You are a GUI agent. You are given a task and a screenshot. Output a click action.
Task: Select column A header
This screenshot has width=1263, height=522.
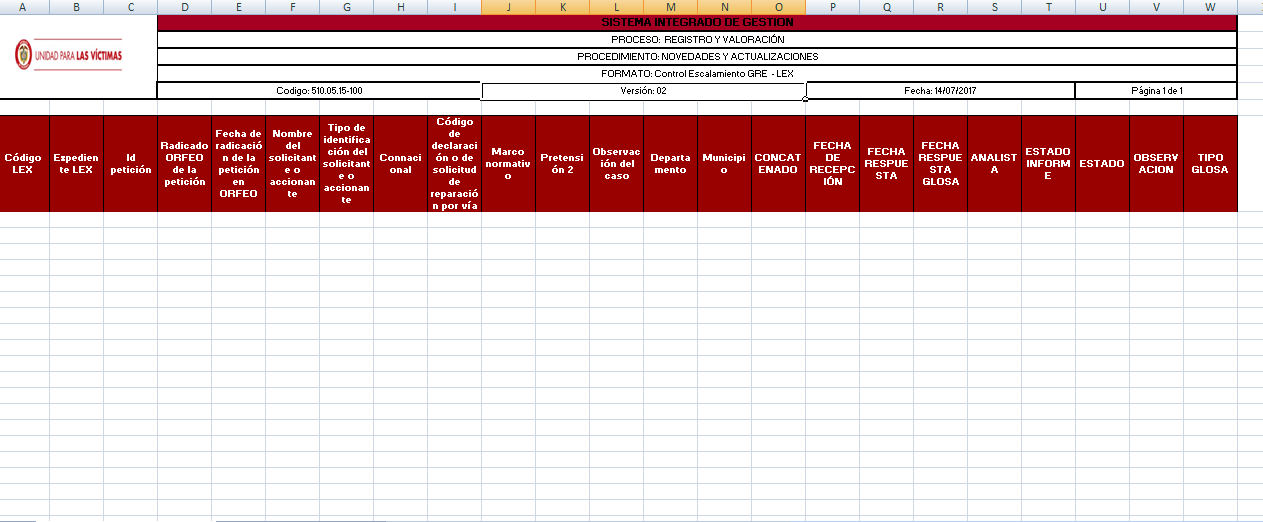(x=24, y=7)
